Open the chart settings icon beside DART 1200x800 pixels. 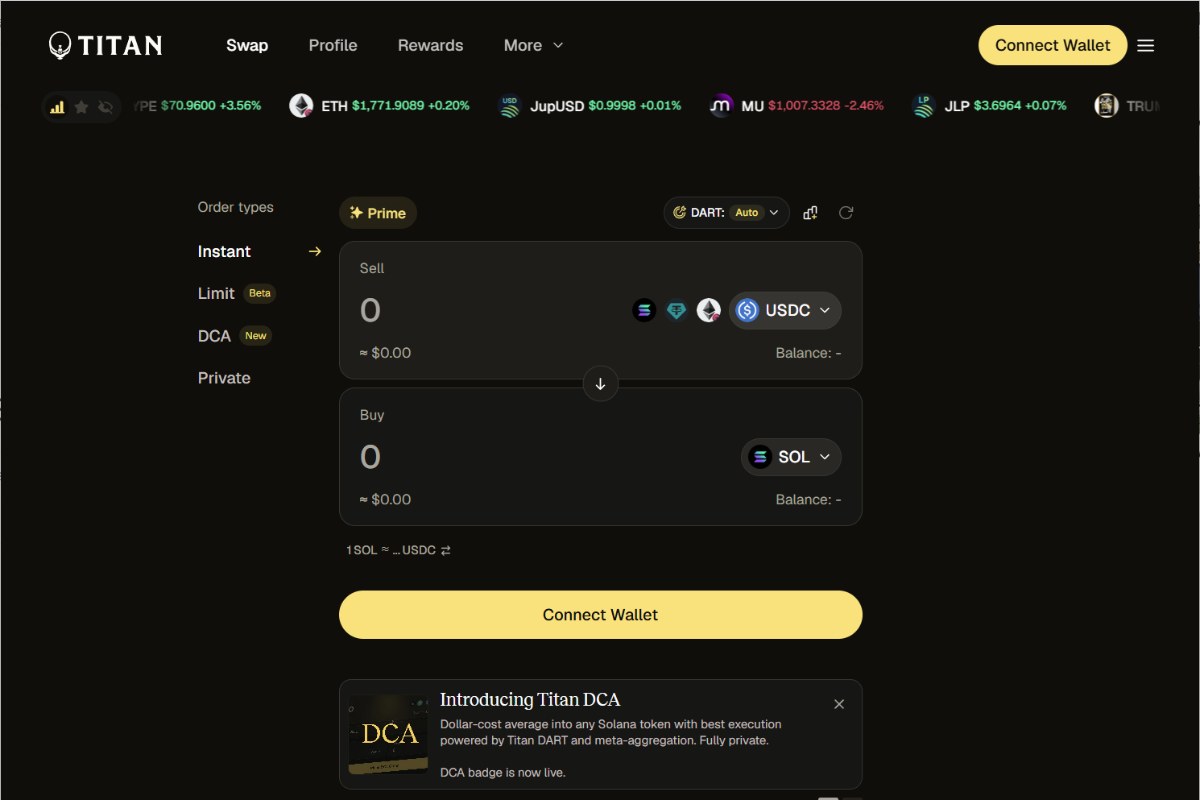coord(811,213)
